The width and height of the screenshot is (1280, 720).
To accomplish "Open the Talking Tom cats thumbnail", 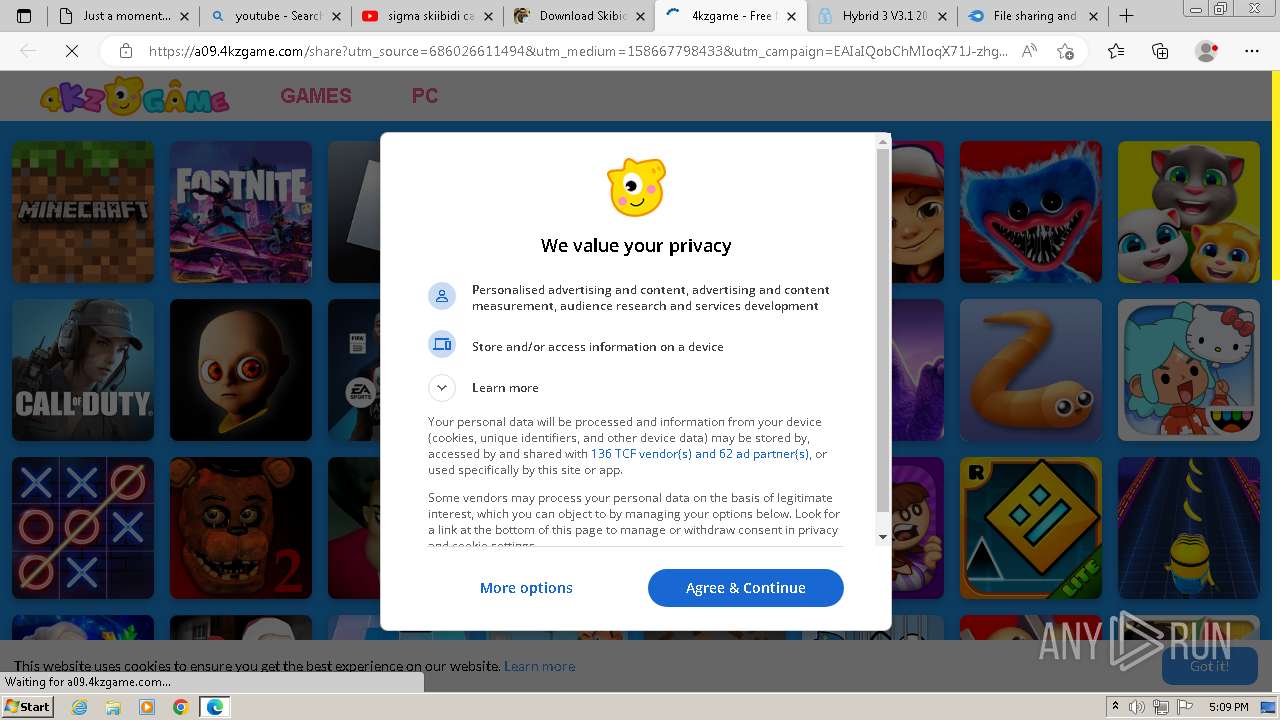I will click(1189, 212).
